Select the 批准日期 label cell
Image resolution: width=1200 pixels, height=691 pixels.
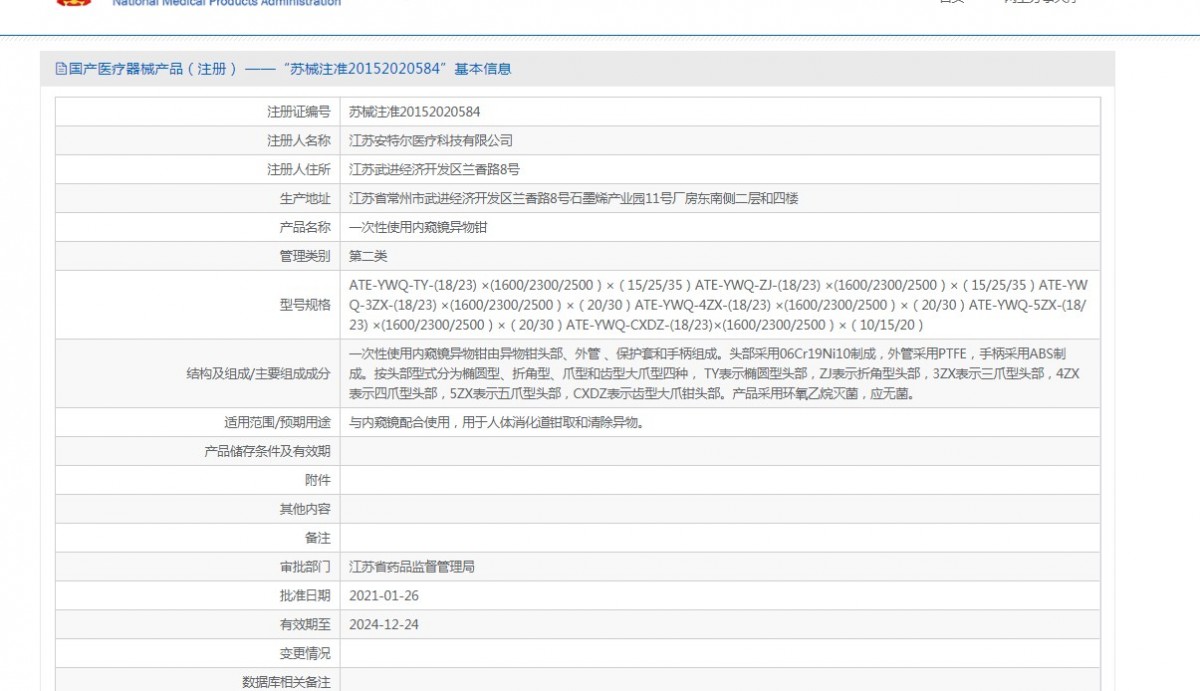point(304,596)
